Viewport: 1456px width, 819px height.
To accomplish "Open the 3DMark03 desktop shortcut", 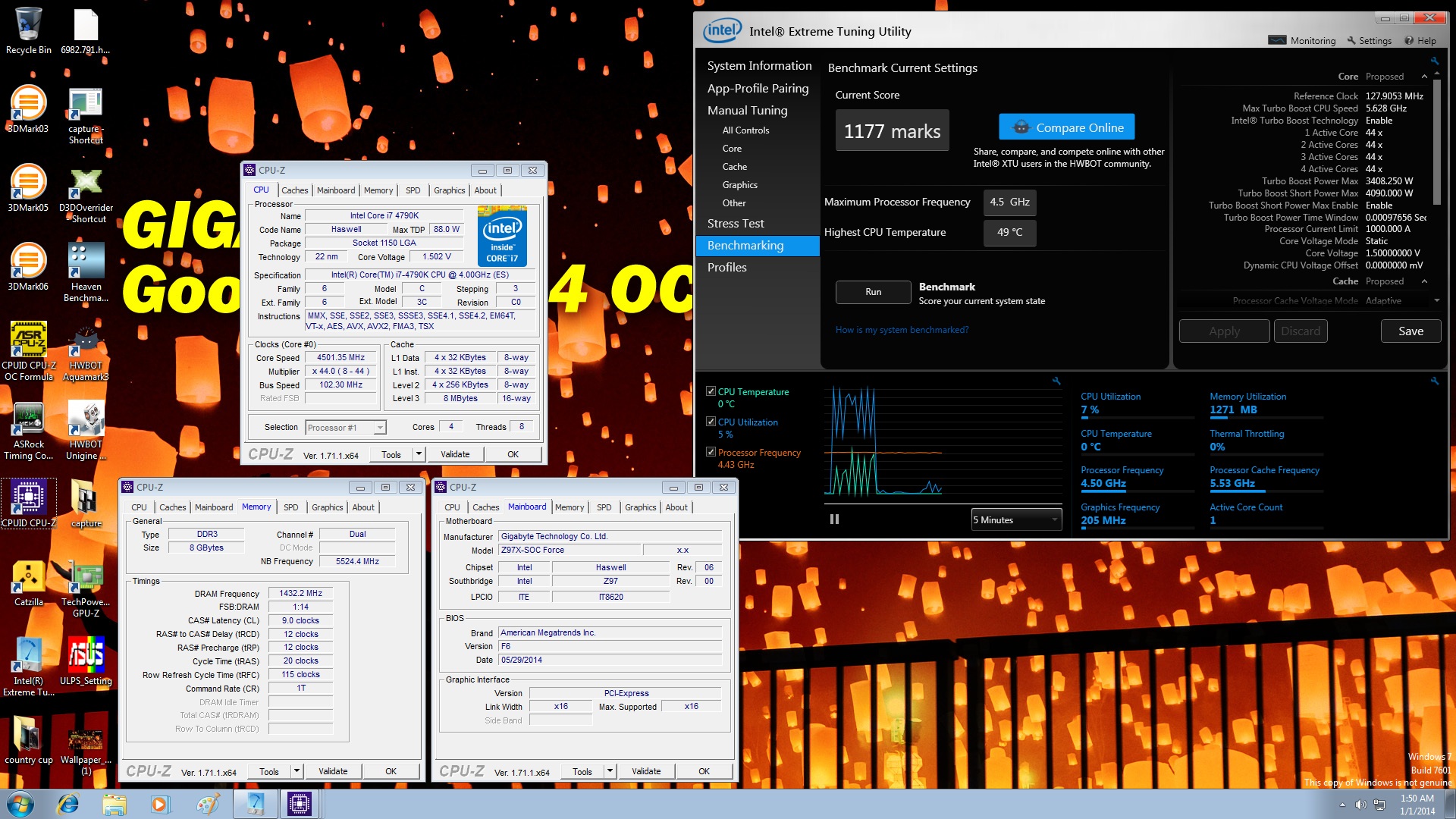I will tap(29, 109).
